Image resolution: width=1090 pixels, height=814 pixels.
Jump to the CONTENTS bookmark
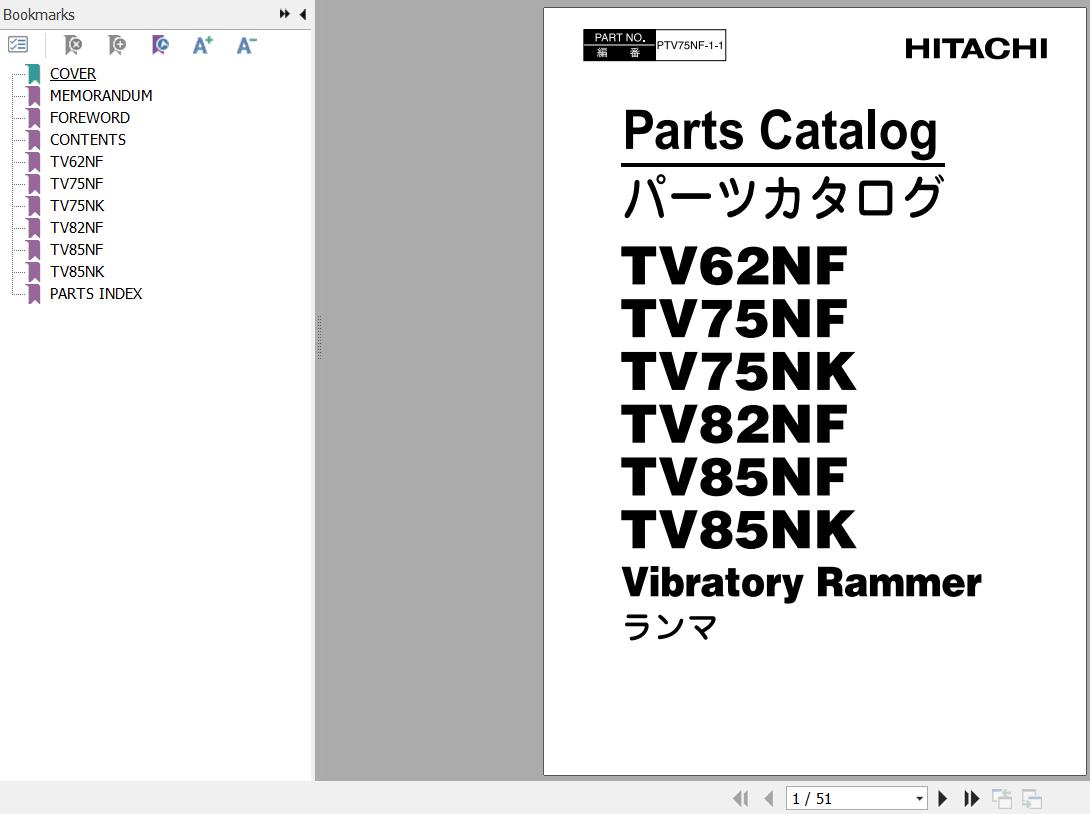pyautogui.click(x=88, y=140)
